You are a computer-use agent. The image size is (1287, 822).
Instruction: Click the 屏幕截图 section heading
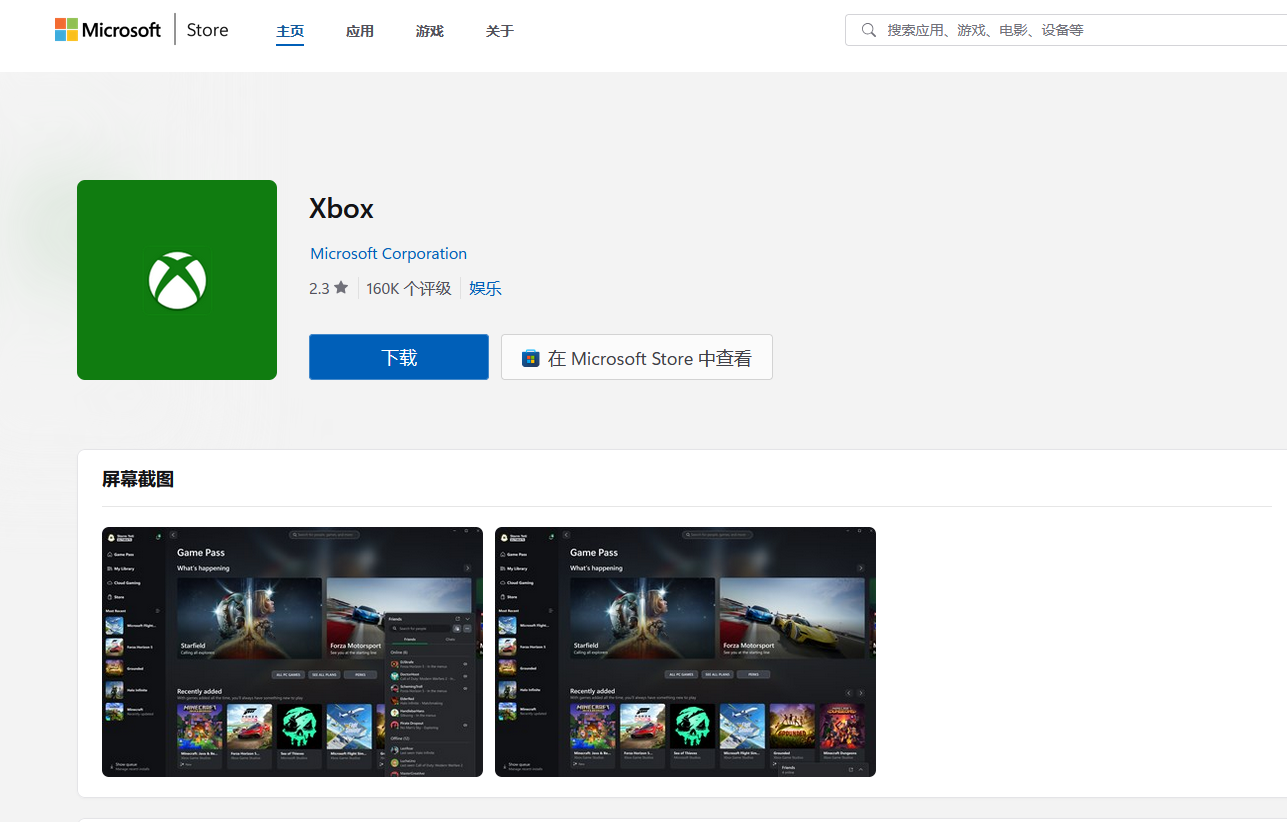tap(138, 479)
